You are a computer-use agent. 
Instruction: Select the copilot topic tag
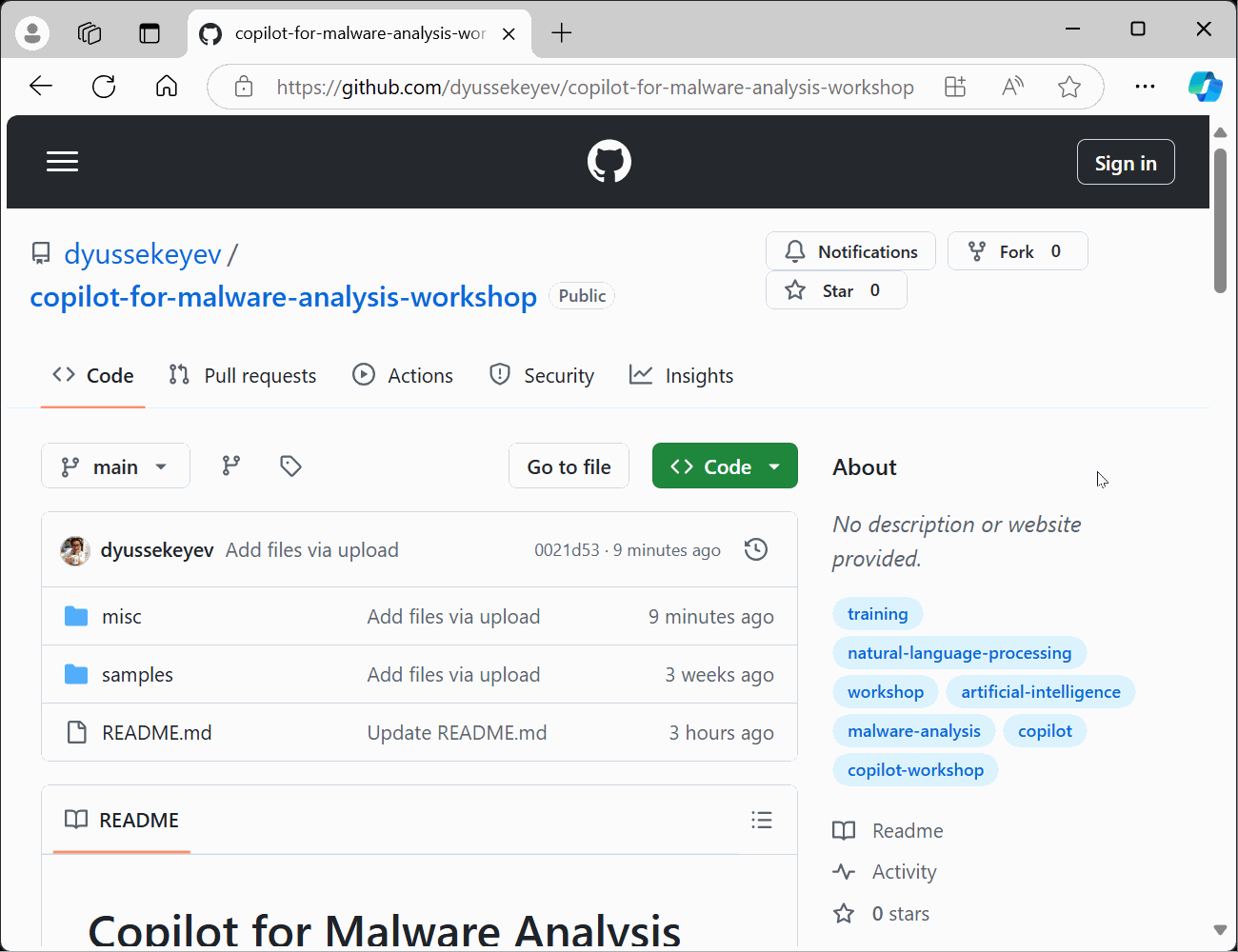(1045, 731)
